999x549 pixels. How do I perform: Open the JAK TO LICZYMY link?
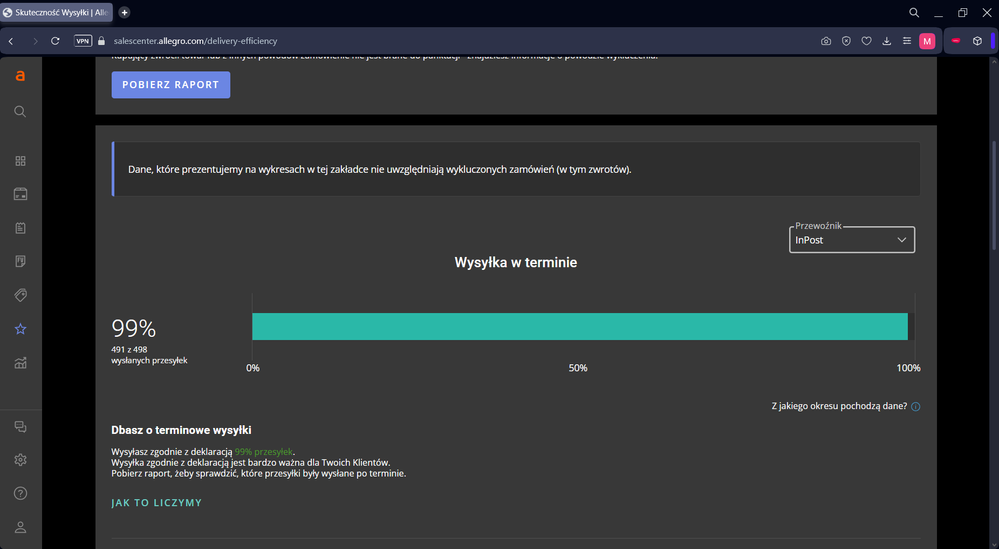point(156,503)
